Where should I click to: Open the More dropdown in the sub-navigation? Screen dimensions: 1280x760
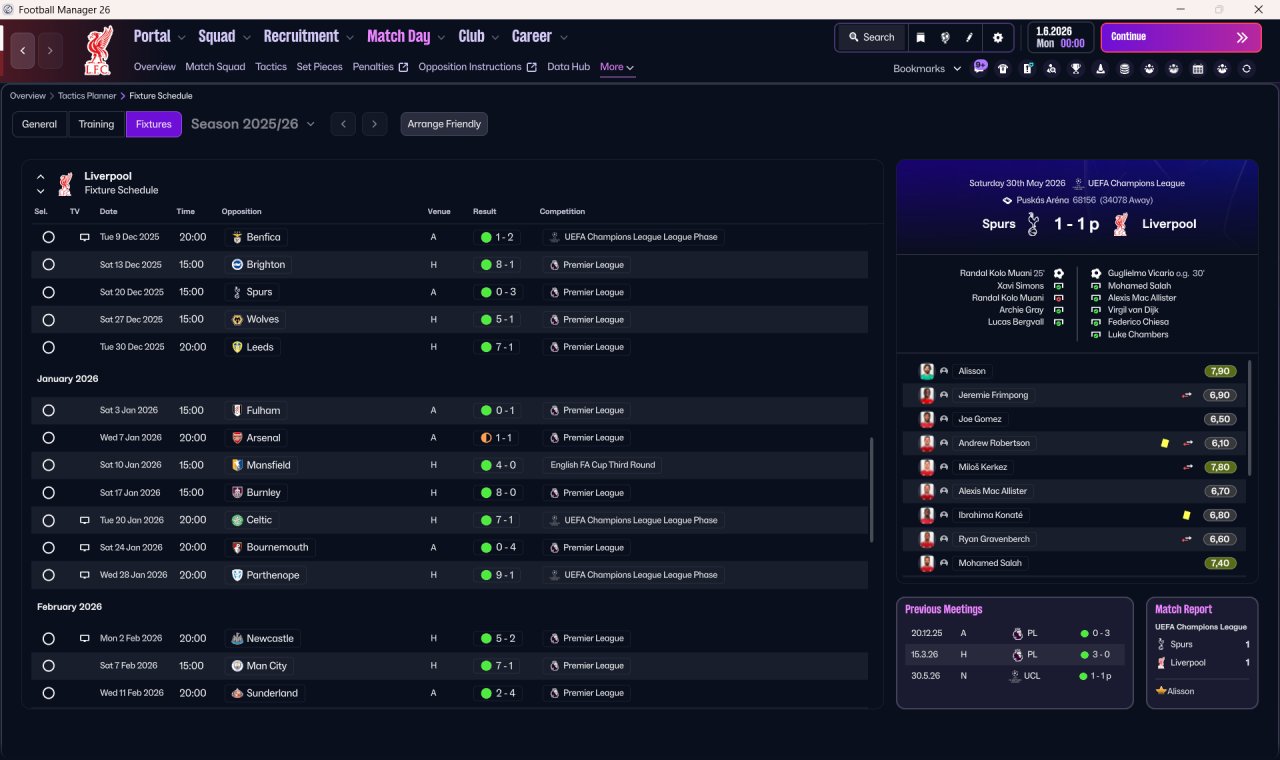pos(617,67)
